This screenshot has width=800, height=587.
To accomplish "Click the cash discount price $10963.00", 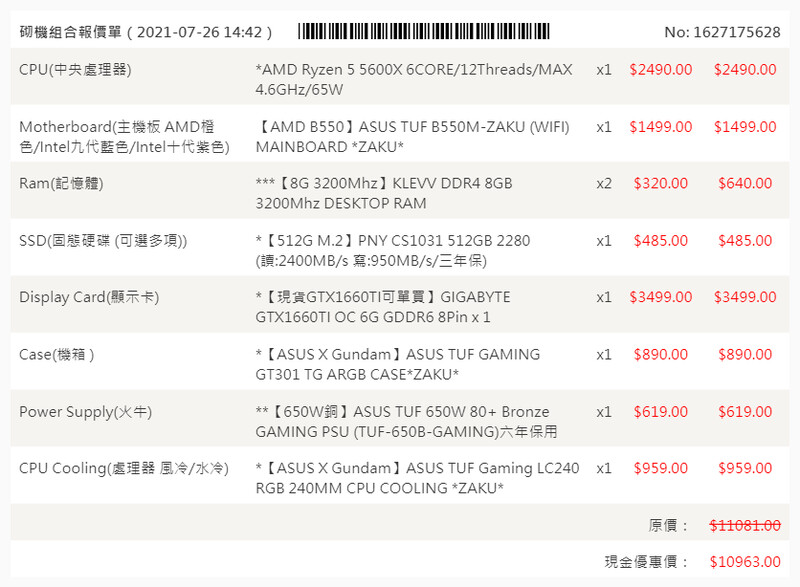I will (x=745, y=563).
